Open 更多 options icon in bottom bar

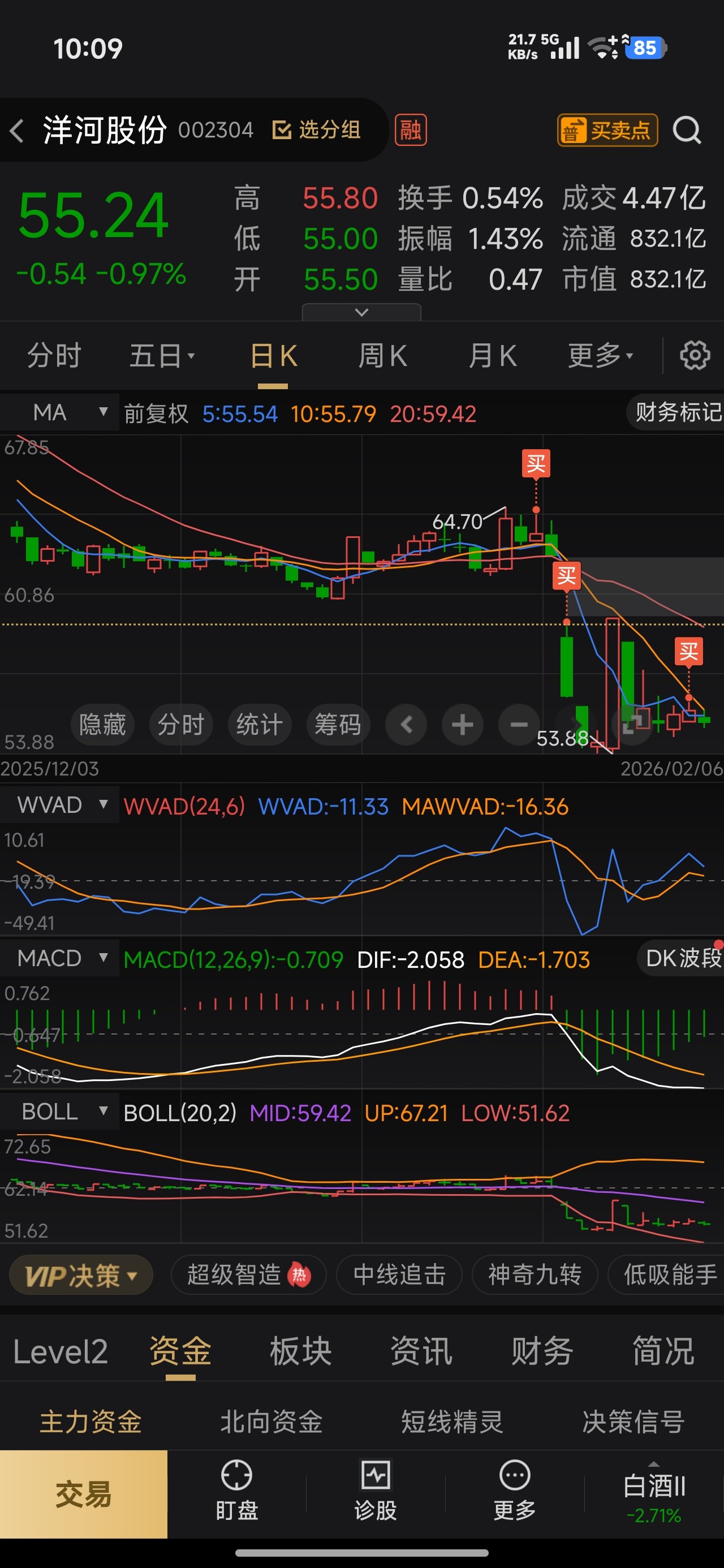click(515, 1490)
